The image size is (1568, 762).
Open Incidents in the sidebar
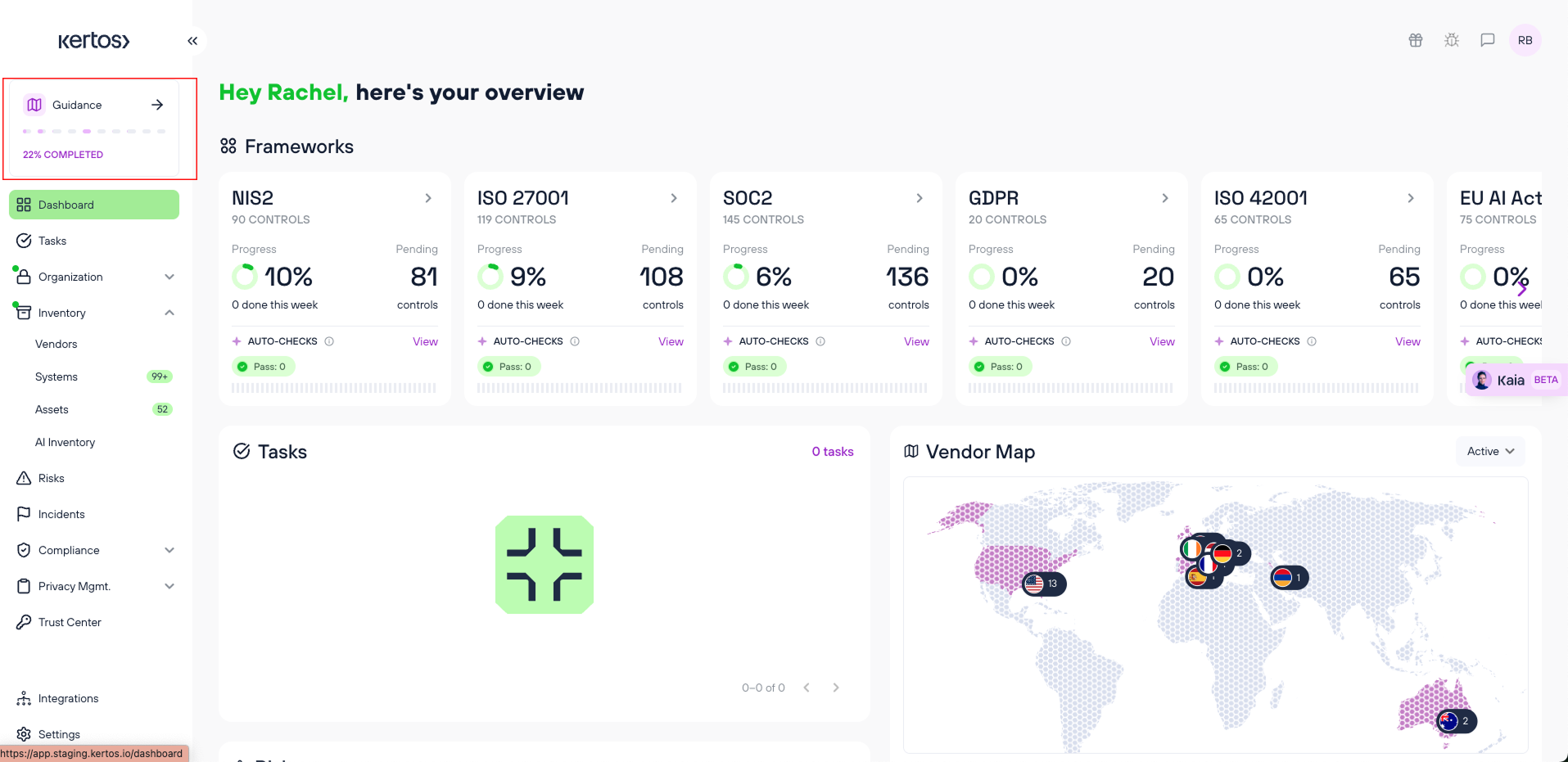tap(94, 514)
